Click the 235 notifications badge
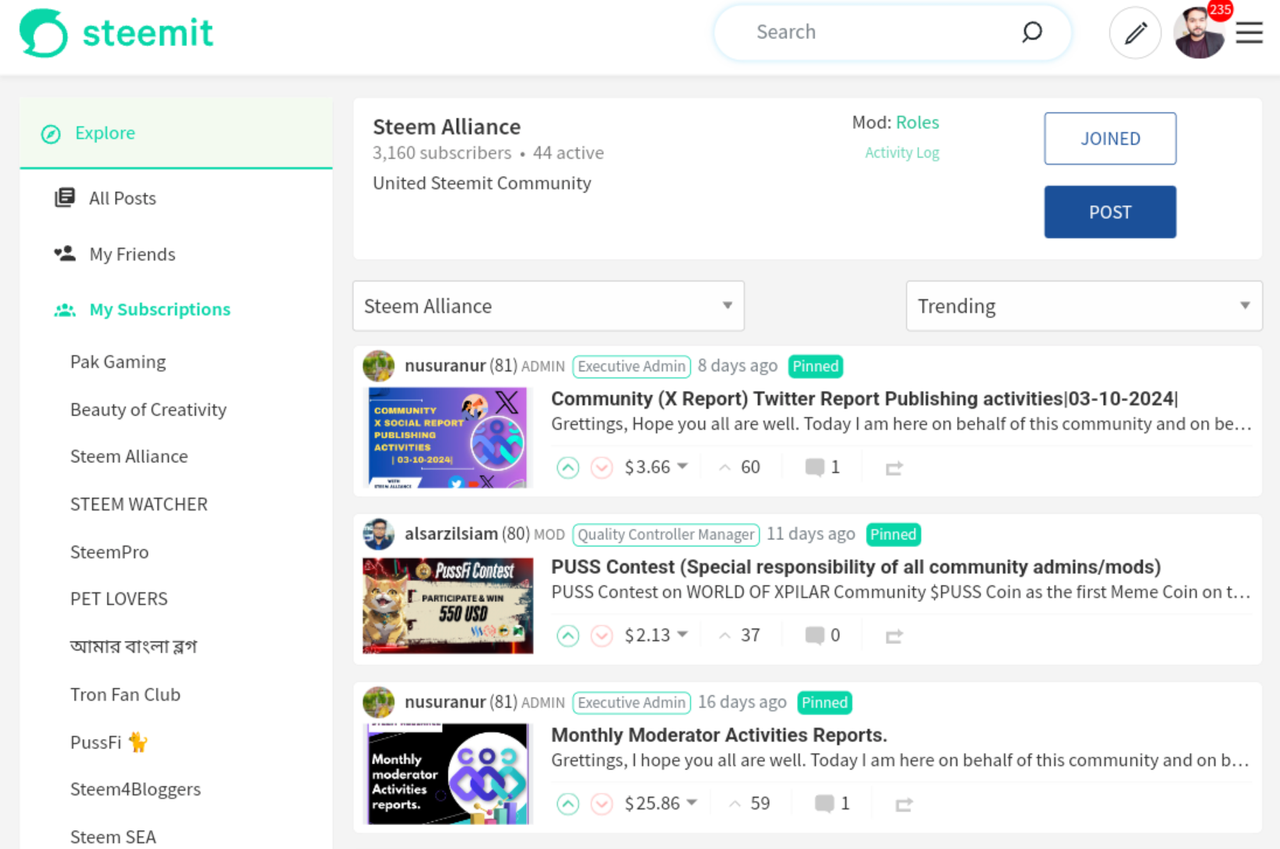This screenshot has width=1280, height=849. click(x=1220, y=11)
